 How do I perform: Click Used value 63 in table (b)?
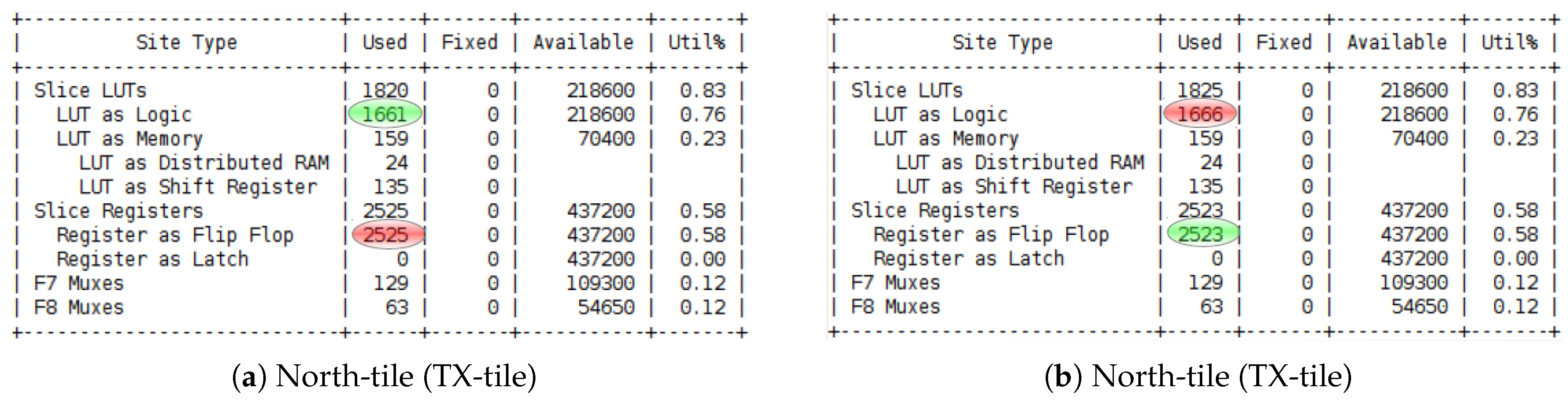(1211, 307)
